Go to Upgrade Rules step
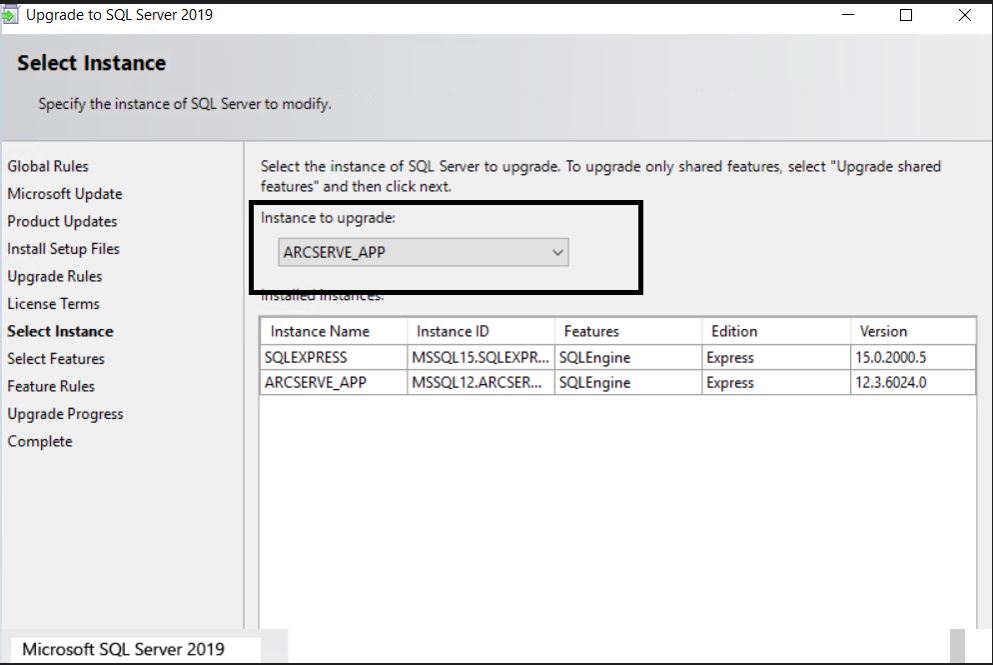The width and height of the screenshot is (993, 665). coord(54,276)
